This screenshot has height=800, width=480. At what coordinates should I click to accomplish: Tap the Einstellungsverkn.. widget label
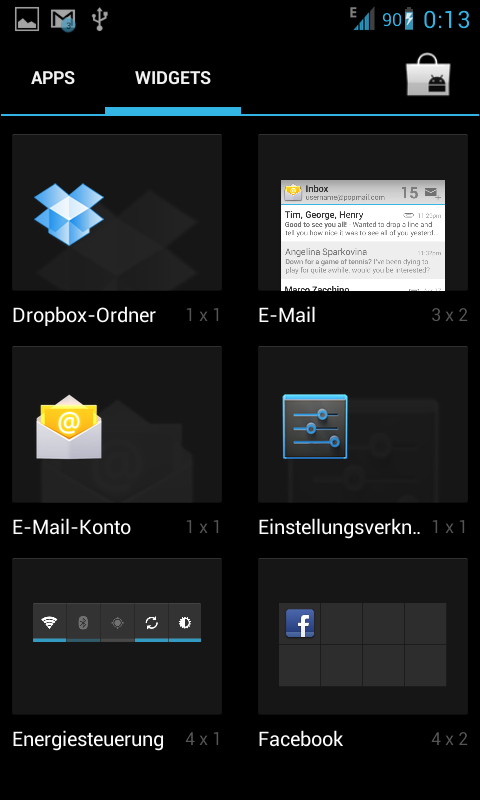[340, 527]
